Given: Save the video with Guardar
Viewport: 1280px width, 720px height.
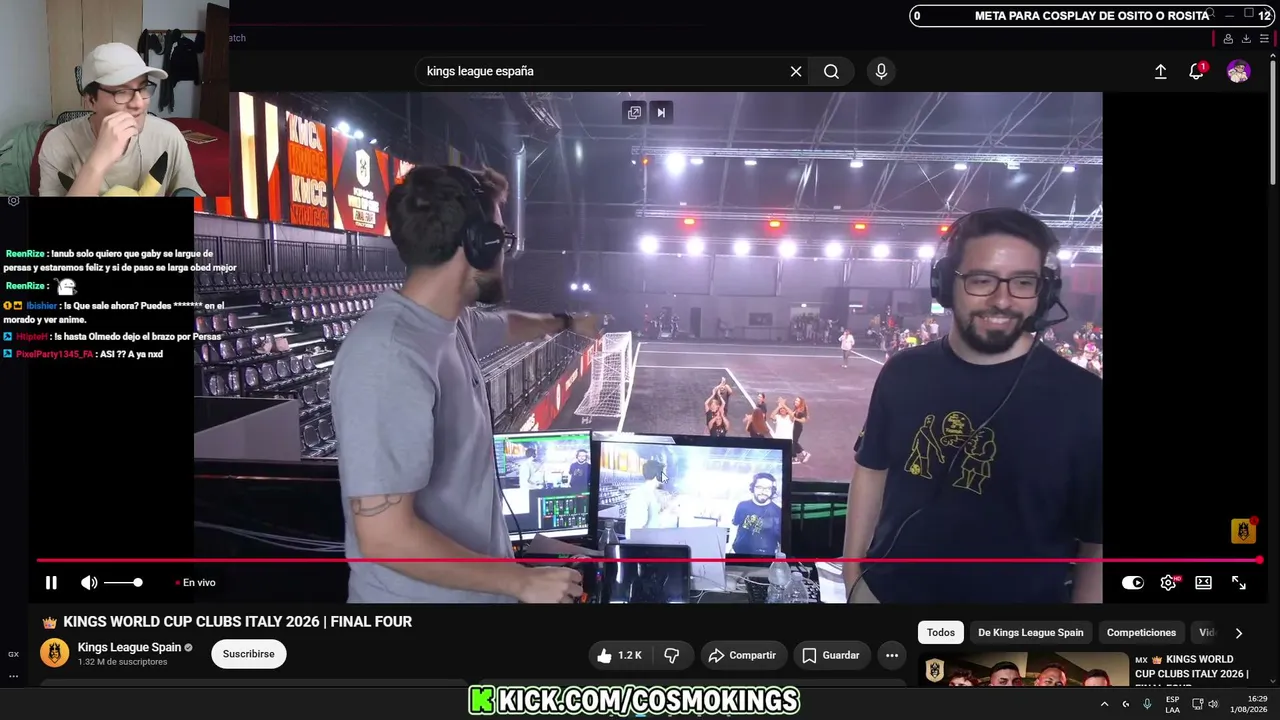Looking at the screenshot, I should 831,655.
